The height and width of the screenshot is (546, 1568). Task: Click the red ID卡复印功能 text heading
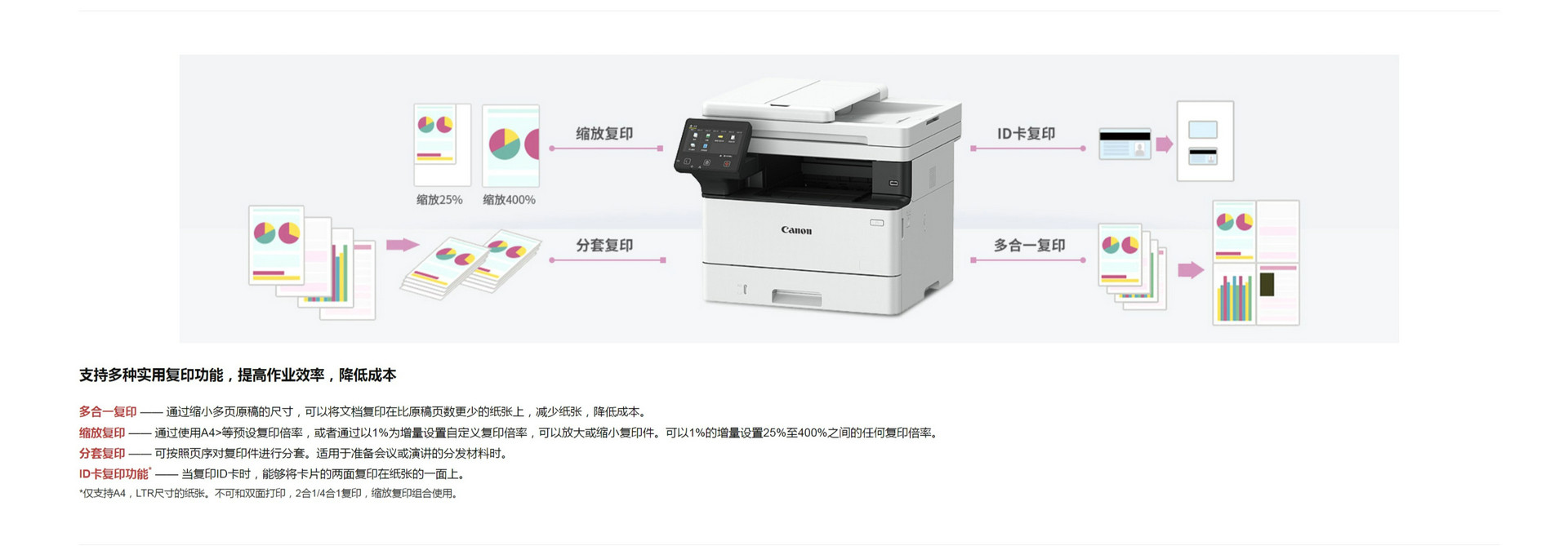[x=114, y=473]
